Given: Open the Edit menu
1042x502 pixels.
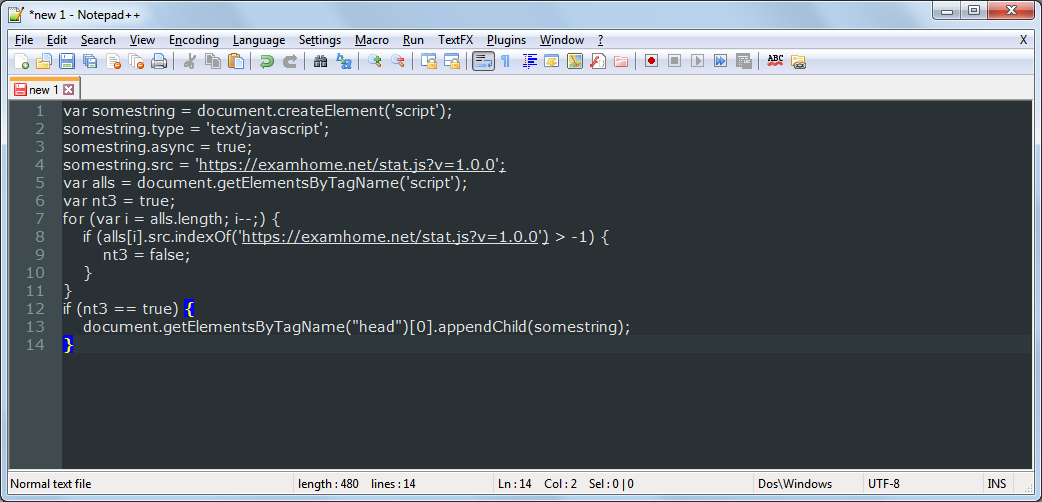Looking at the screenshot, I should (57, 40).
